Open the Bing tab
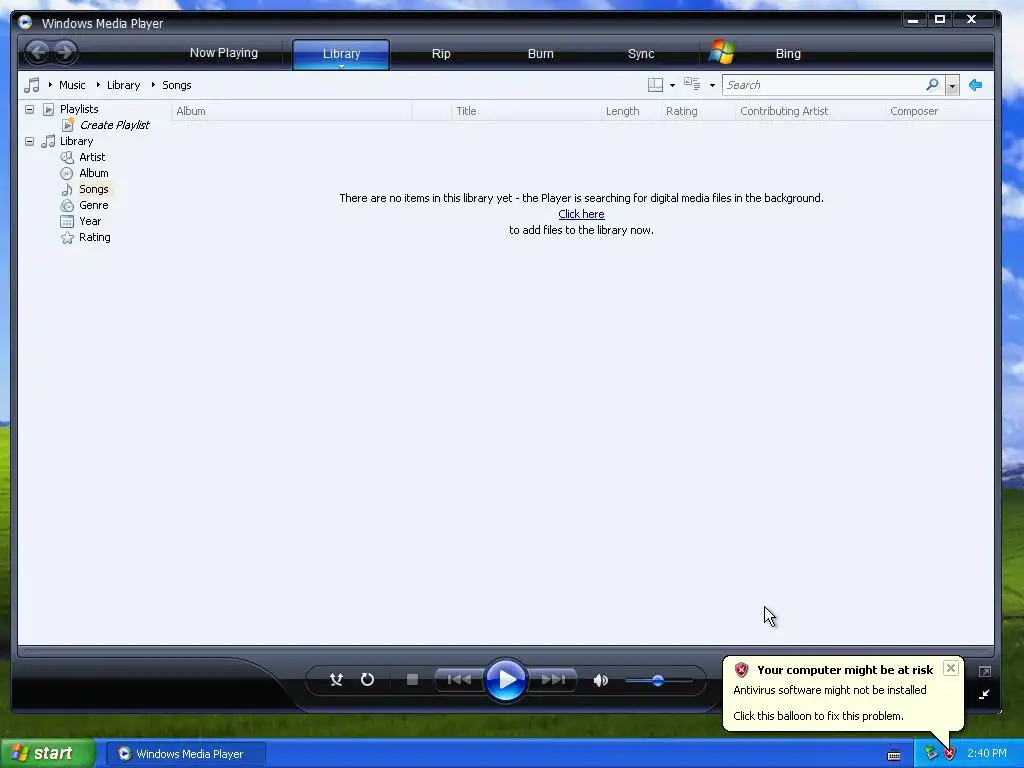This screenshot has width=1024, height=768. tap(788, 54)
